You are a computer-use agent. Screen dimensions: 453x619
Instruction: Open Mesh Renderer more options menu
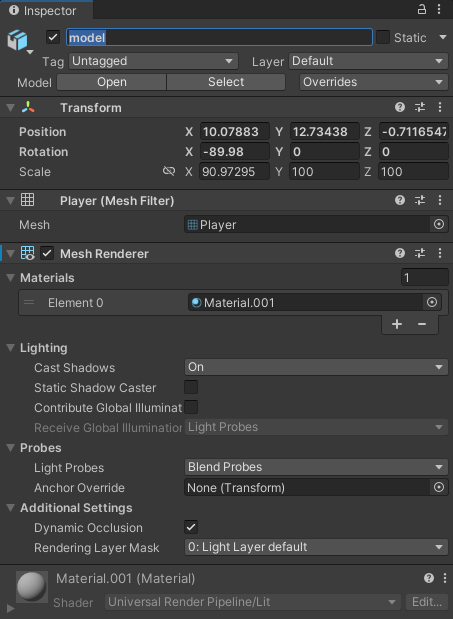coord(440,253)
